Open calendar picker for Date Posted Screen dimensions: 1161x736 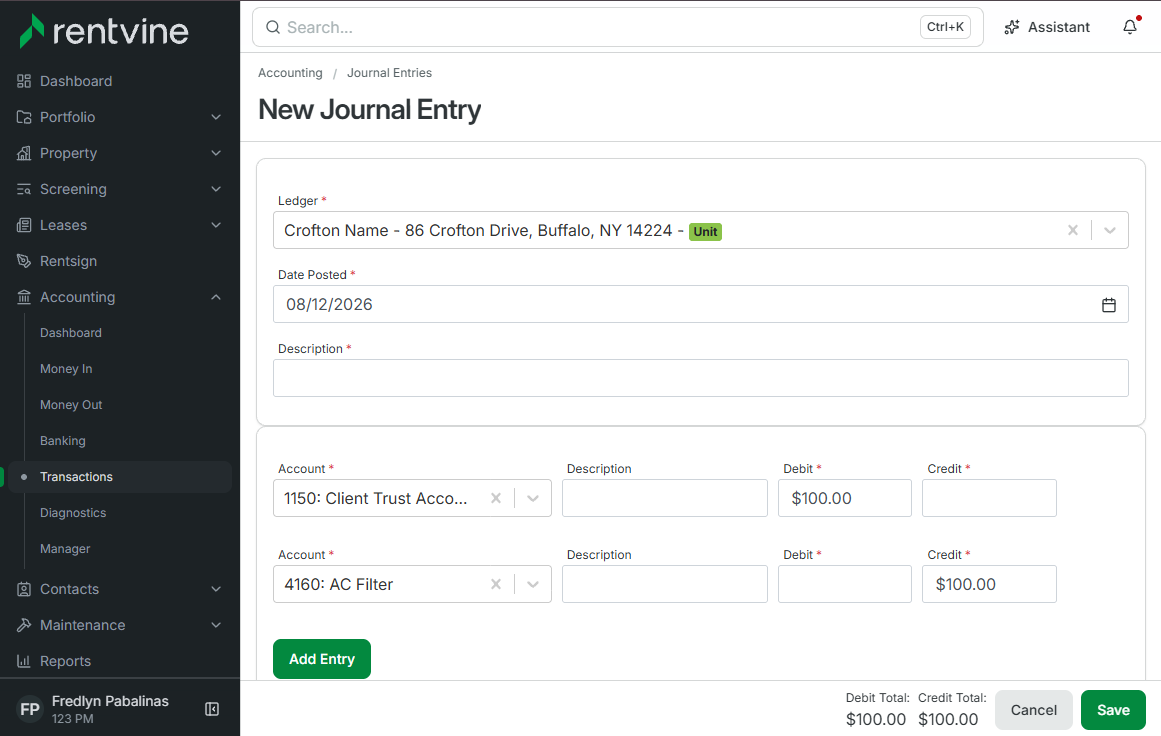[x=1108, y=304]
